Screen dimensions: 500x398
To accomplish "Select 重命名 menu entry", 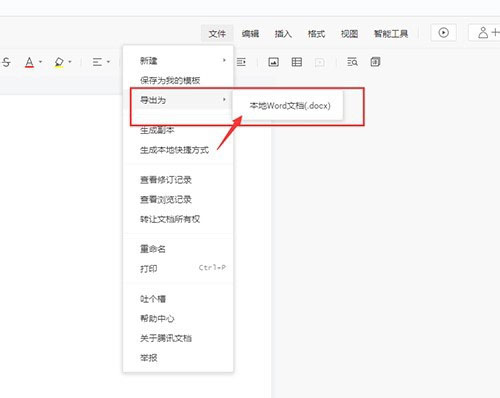I will (178, 249).
